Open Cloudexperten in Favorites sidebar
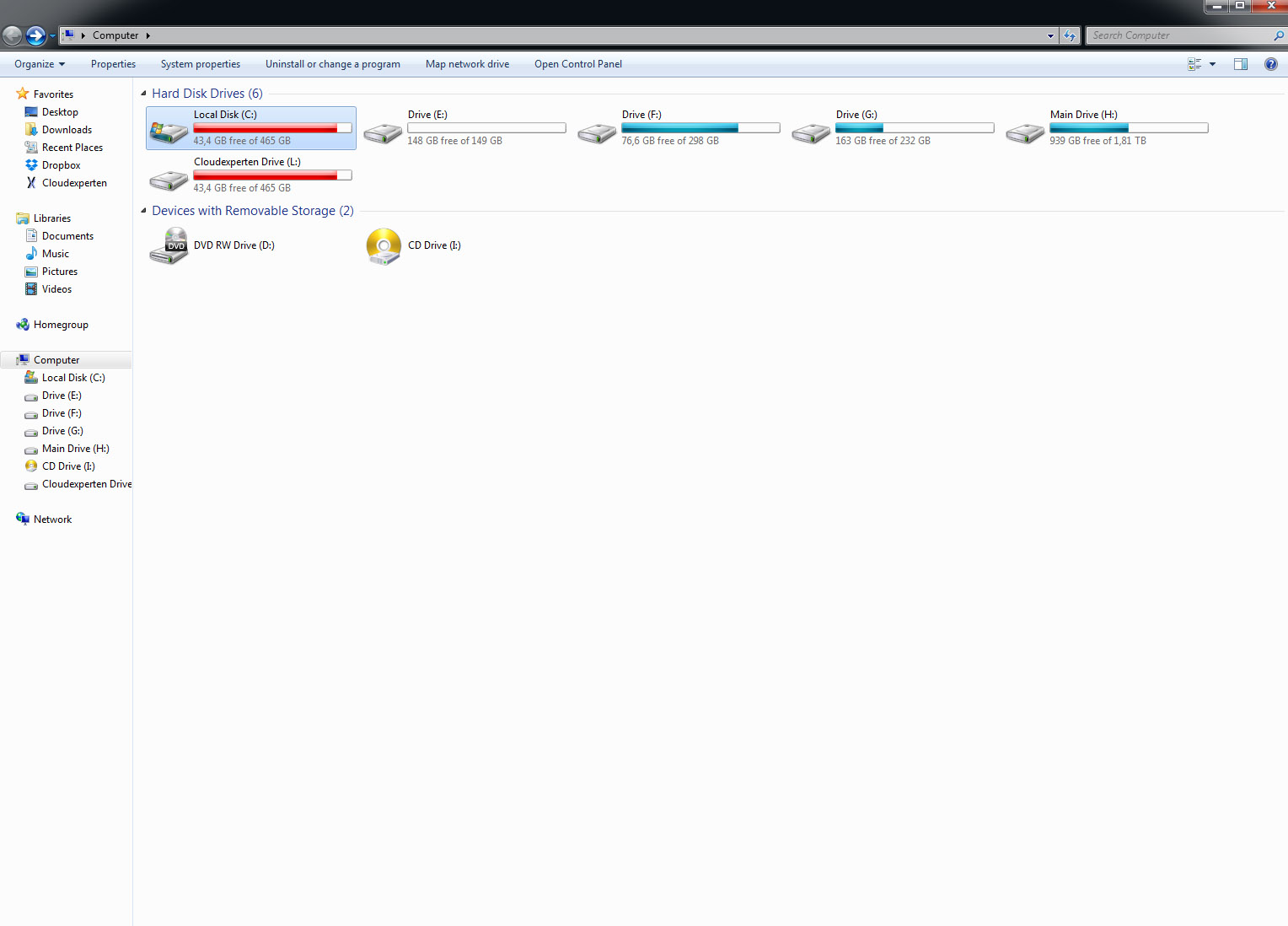This screenshot has height=926, width=1288. tap(74, 183)
